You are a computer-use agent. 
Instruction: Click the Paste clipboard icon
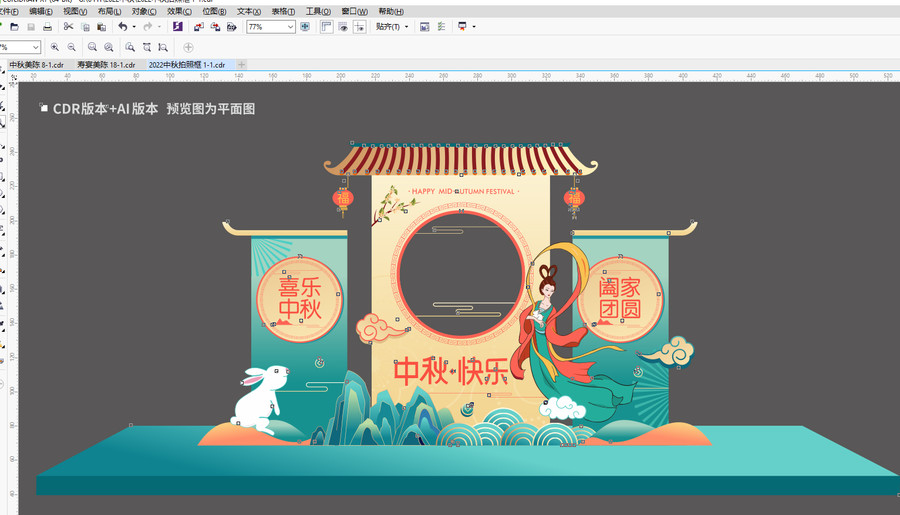[x=102, y=26]
